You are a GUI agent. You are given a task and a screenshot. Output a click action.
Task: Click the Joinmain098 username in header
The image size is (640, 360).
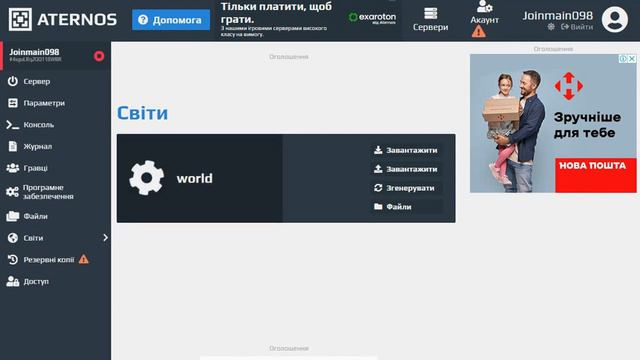tap(558, 16)
